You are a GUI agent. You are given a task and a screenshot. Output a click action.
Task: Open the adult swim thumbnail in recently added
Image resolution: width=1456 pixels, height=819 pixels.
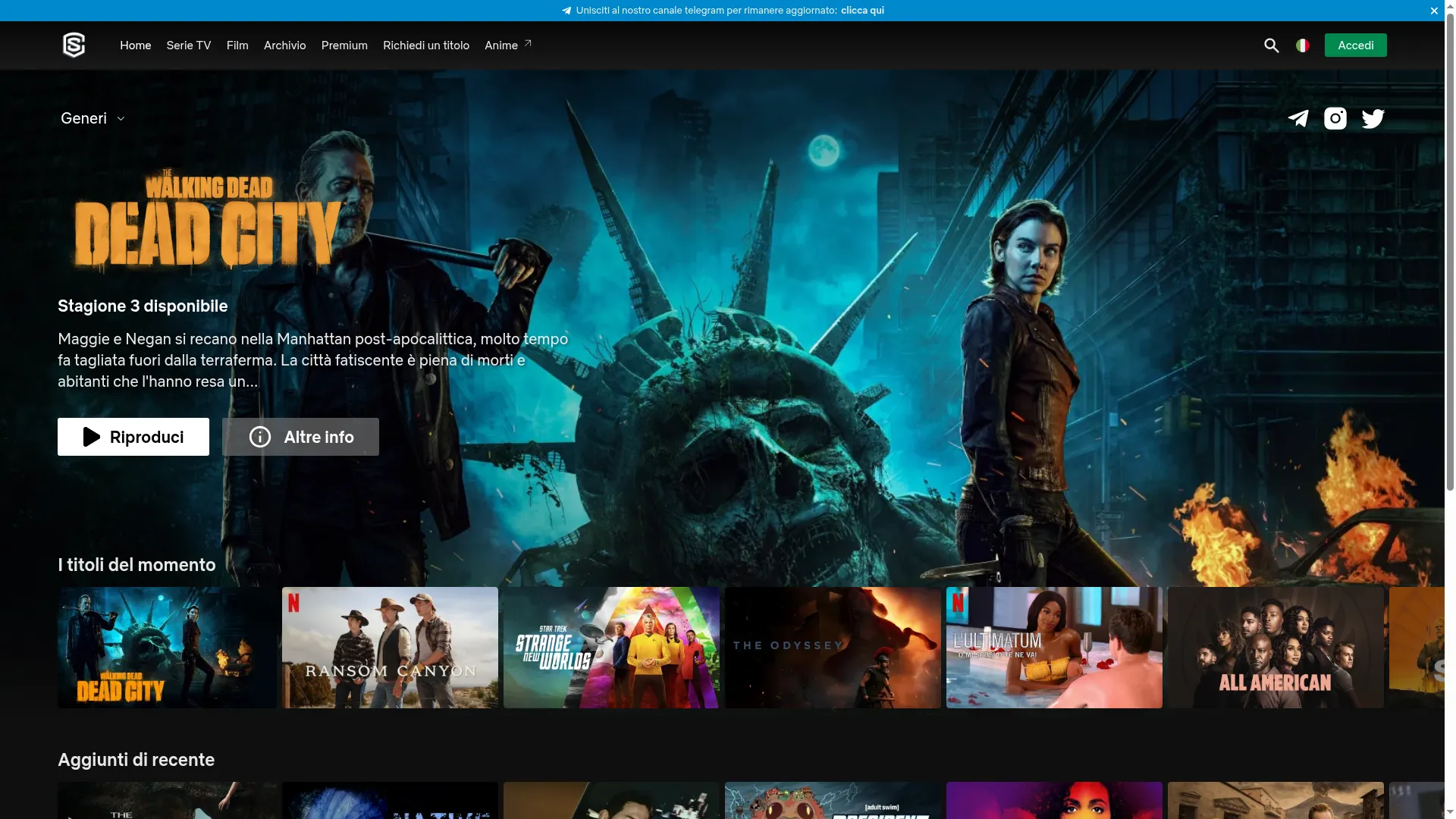tap(833, 800)
